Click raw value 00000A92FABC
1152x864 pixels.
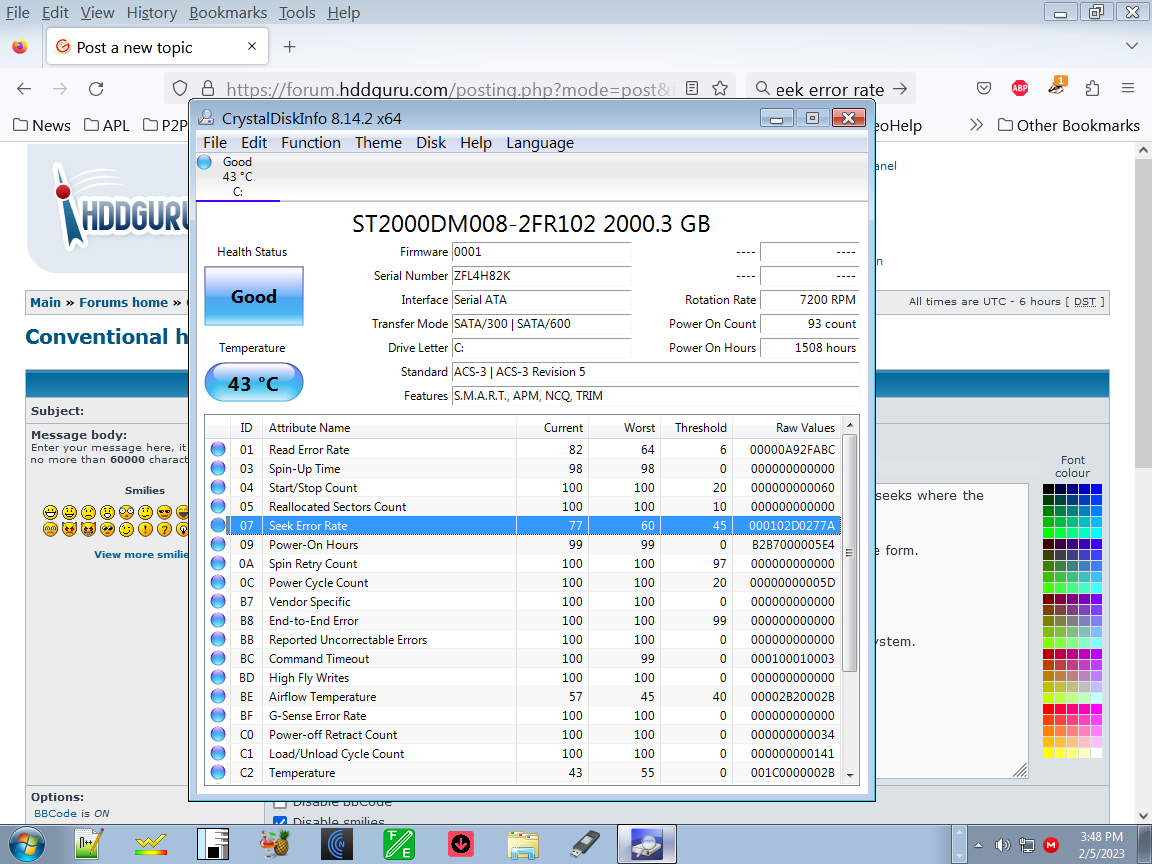[792, 449]
